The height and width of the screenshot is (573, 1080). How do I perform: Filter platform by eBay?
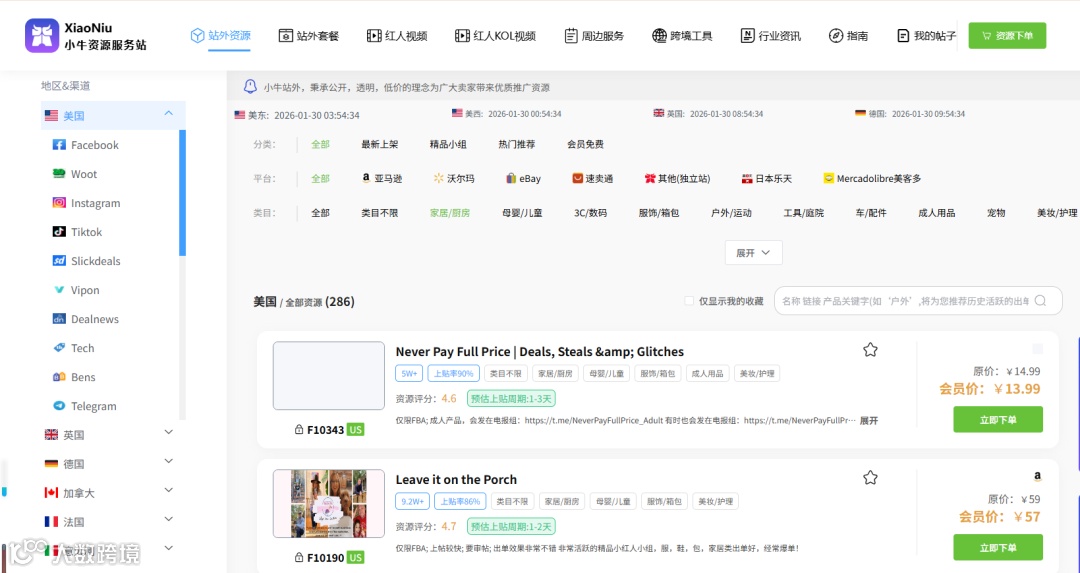523,178
